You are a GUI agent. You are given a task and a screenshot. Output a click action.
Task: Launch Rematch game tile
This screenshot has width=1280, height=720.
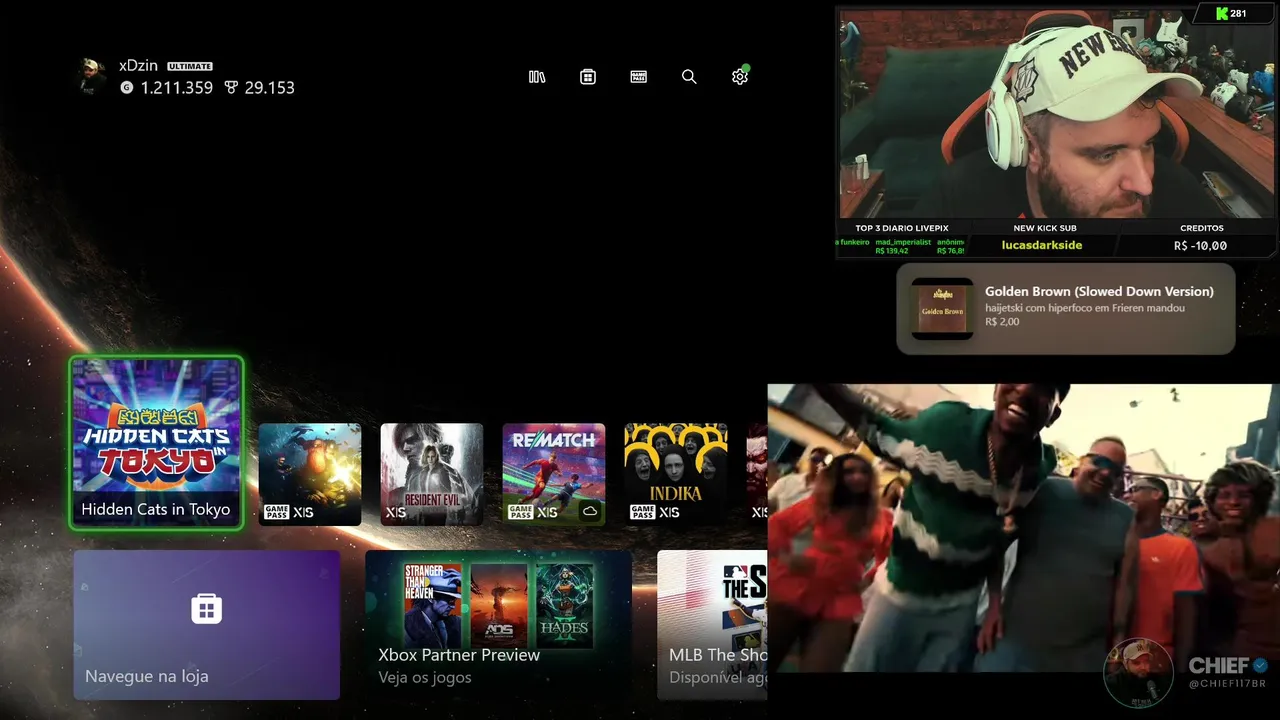(554, 474)
